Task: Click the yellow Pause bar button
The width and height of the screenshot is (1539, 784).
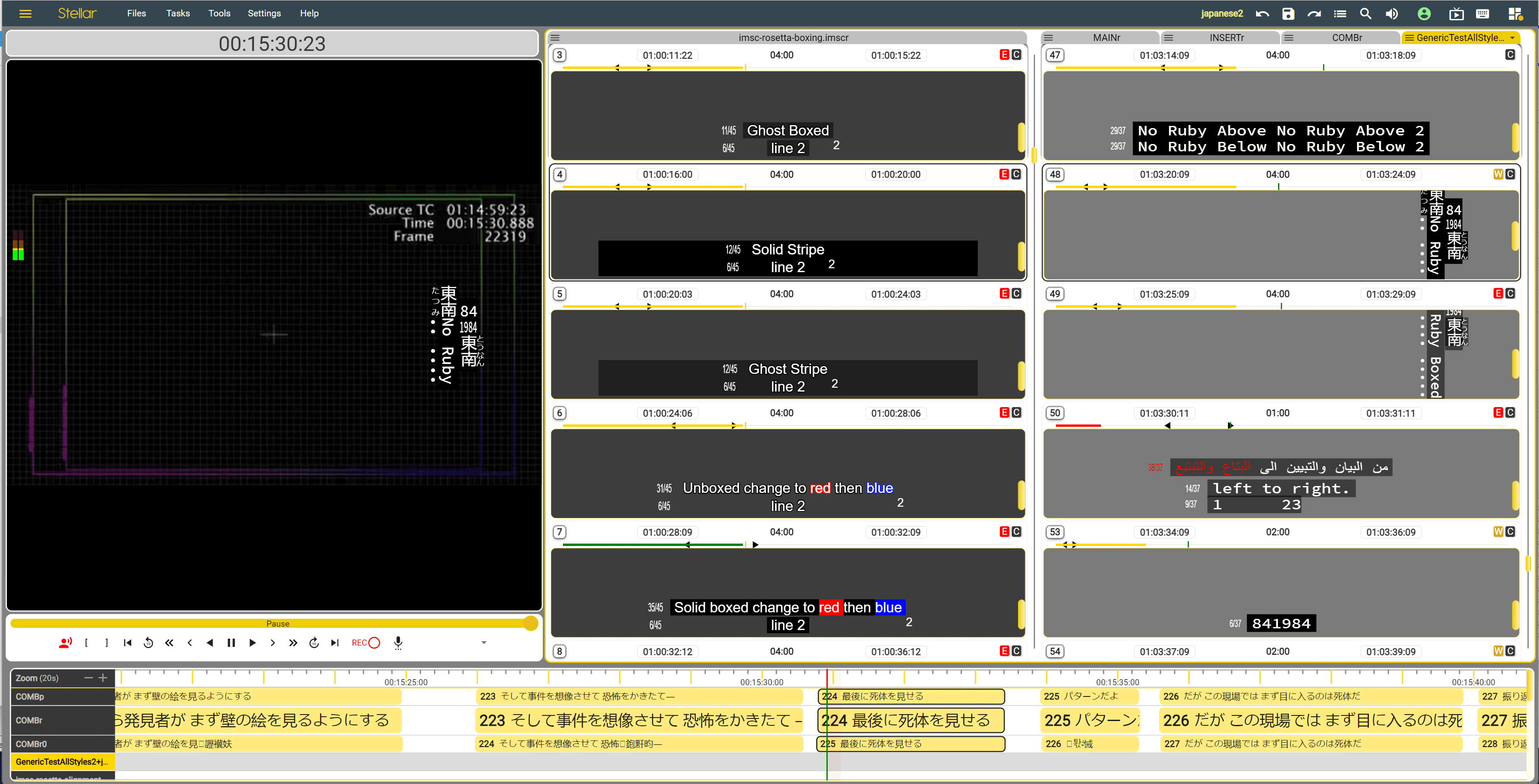Action: pyautogui.click(x=277, y=624)
